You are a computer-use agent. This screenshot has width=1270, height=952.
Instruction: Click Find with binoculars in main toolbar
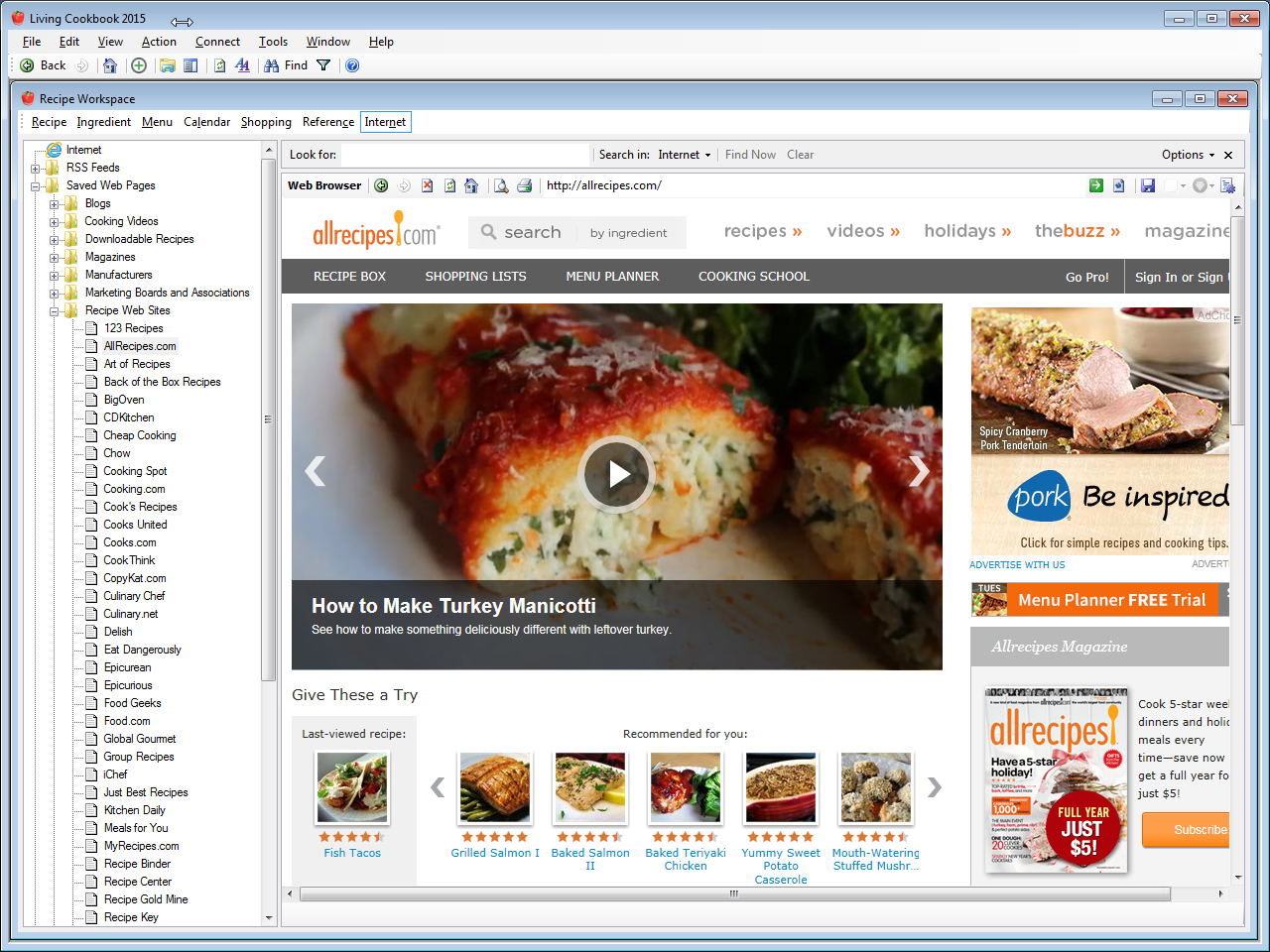(286, 65)
